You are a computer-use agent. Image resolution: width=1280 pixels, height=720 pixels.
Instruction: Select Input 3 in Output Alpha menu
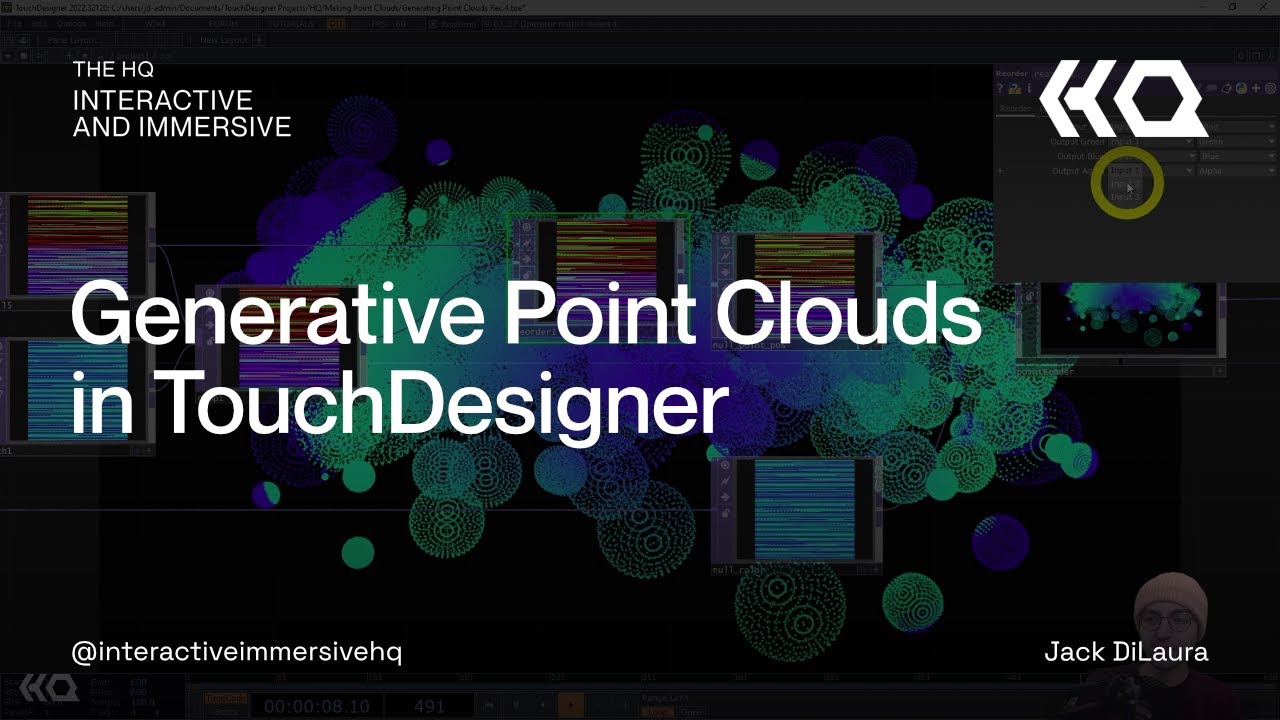[x=1125, y=198]
